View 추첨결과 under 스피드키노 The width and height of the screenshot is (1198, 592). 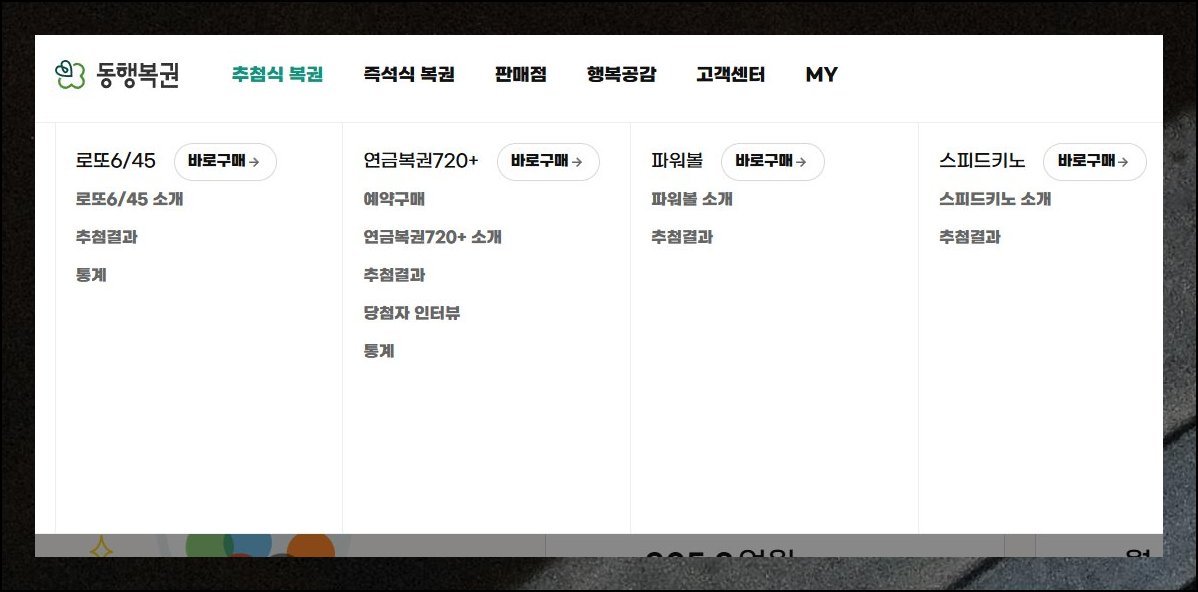coord(970,238)
